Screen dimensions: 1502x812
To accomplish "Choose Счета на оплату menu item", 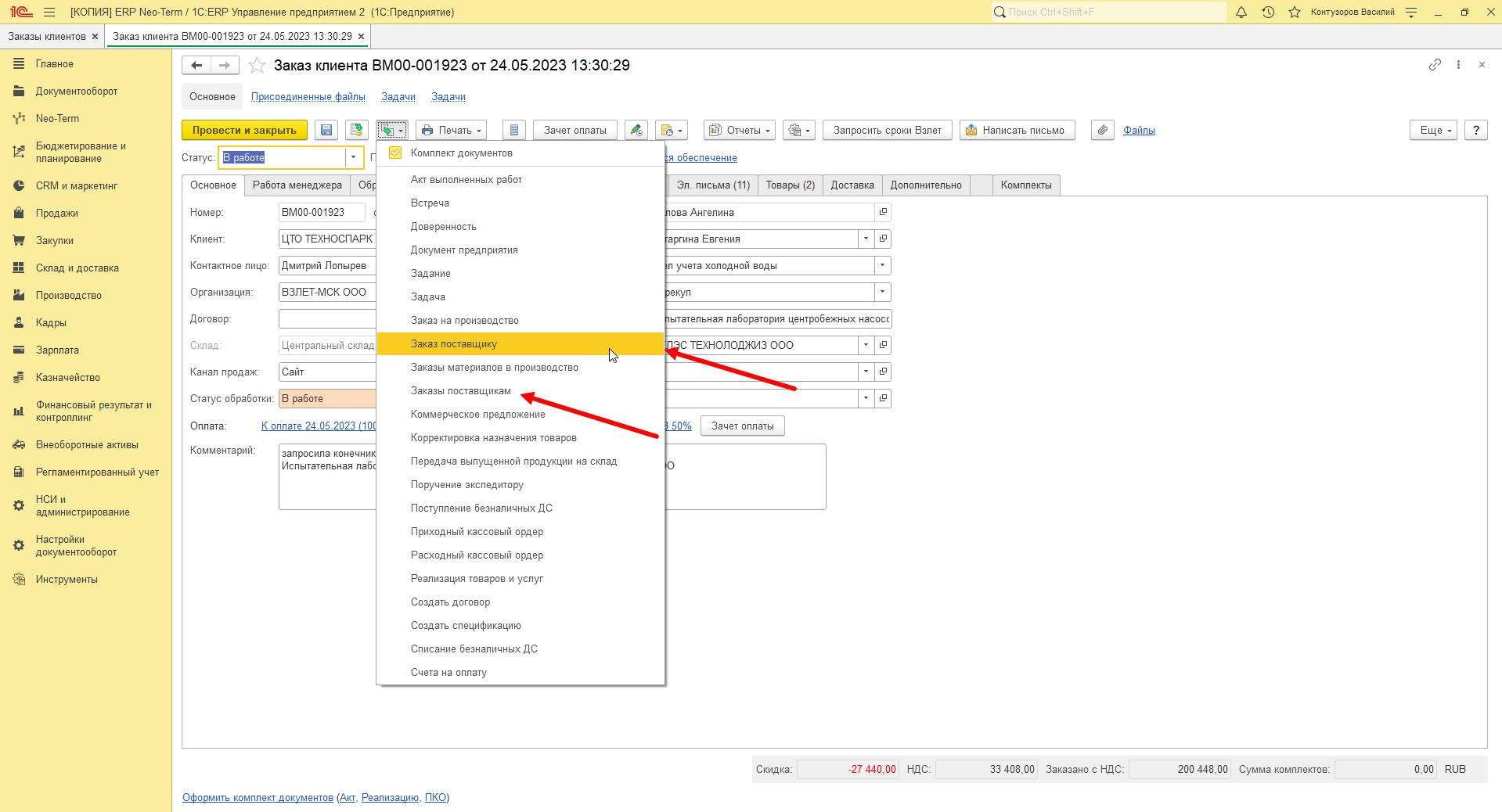I will coord(520,672).
